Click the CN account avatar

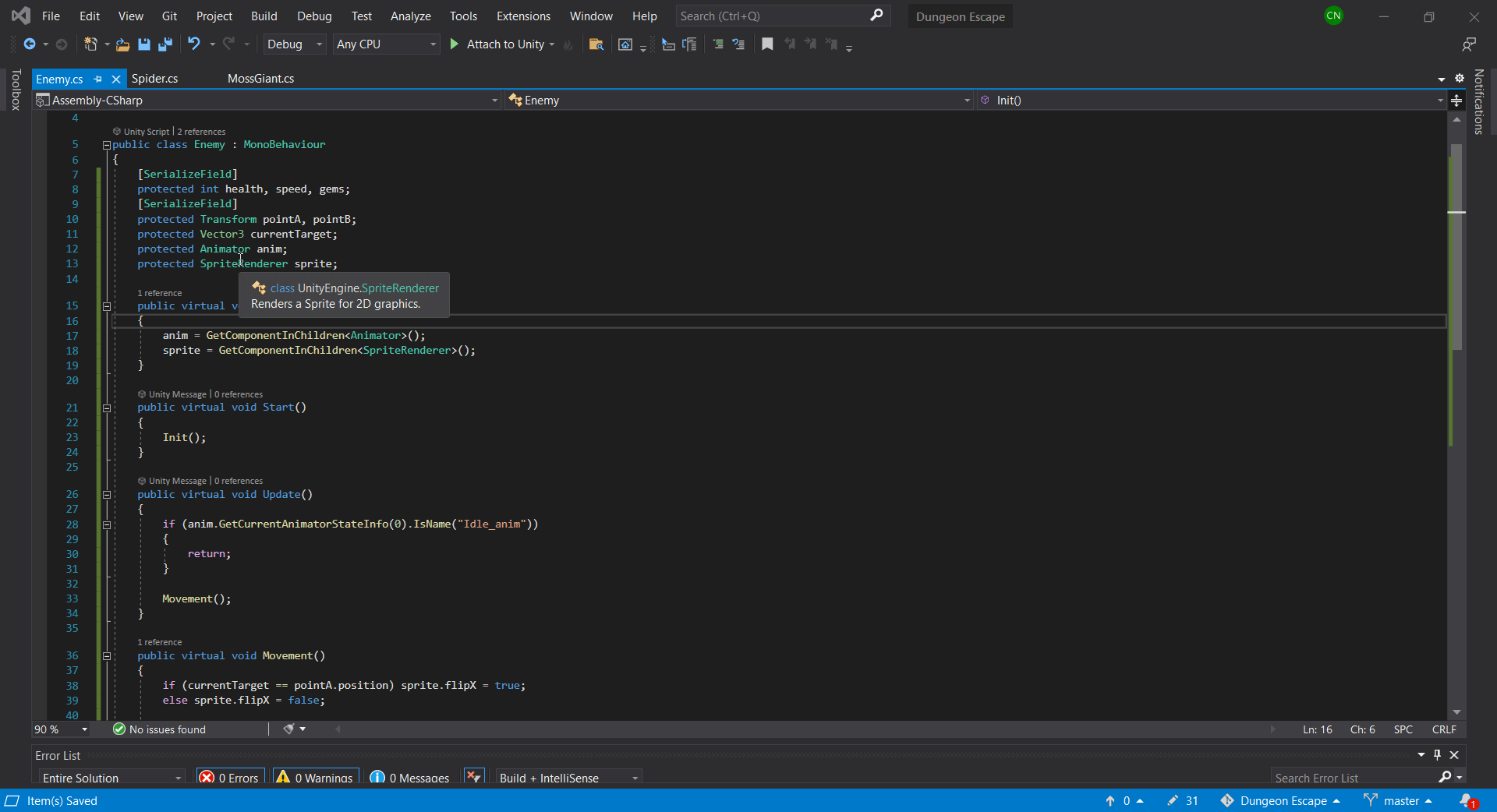pyautogui.click(x=1334, y=16)
